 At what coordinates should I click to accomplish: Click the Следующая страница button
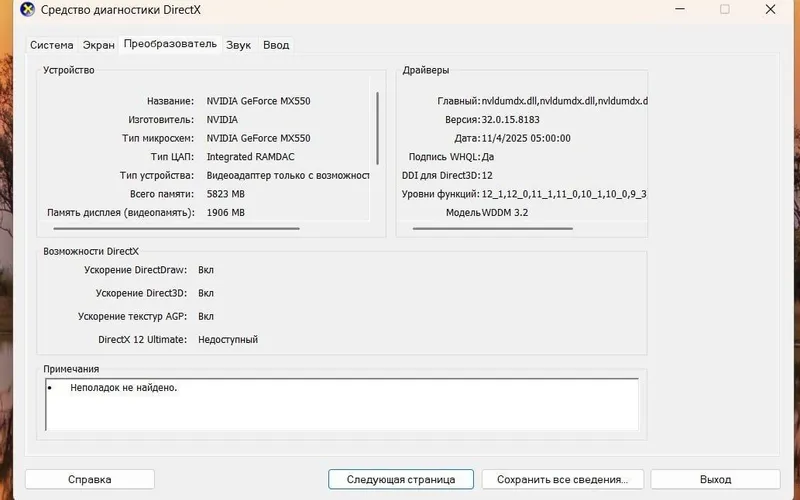(x=401, y=479)
